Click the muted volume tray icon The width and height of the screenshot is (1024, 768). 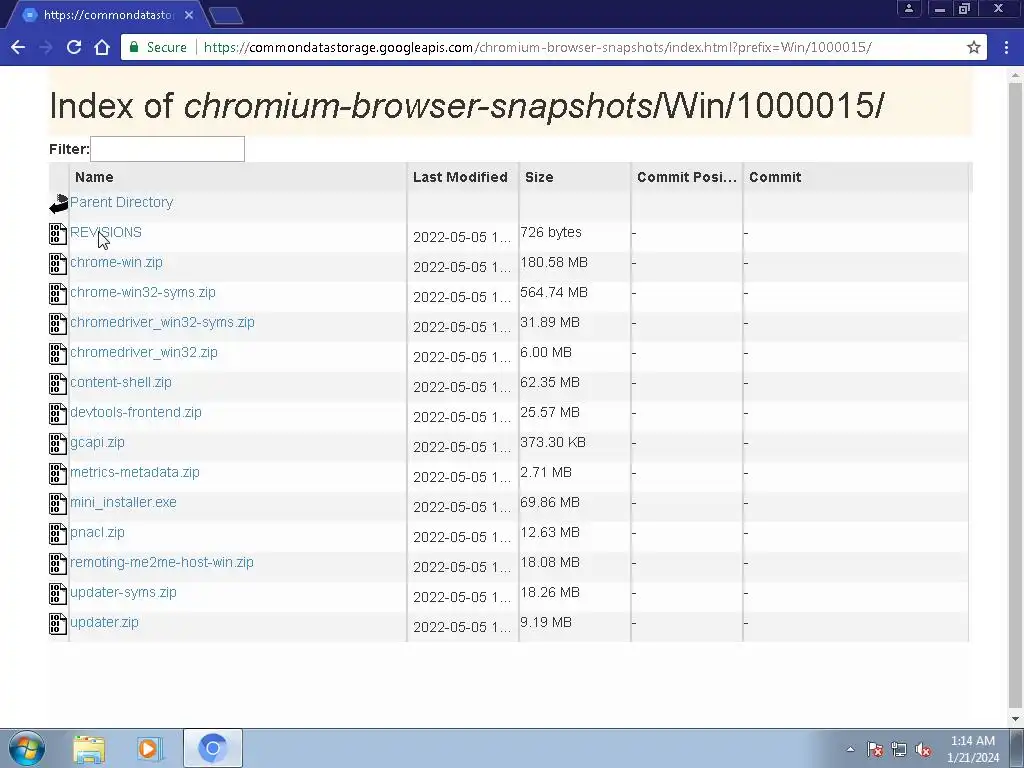923,750
